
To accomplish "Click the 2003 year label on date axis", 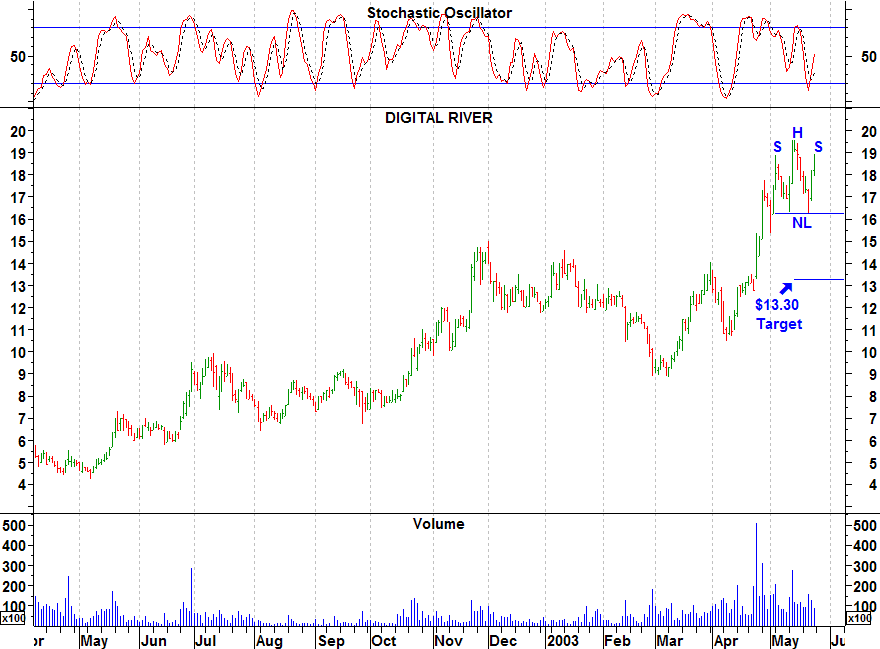I will click(563, 641).
